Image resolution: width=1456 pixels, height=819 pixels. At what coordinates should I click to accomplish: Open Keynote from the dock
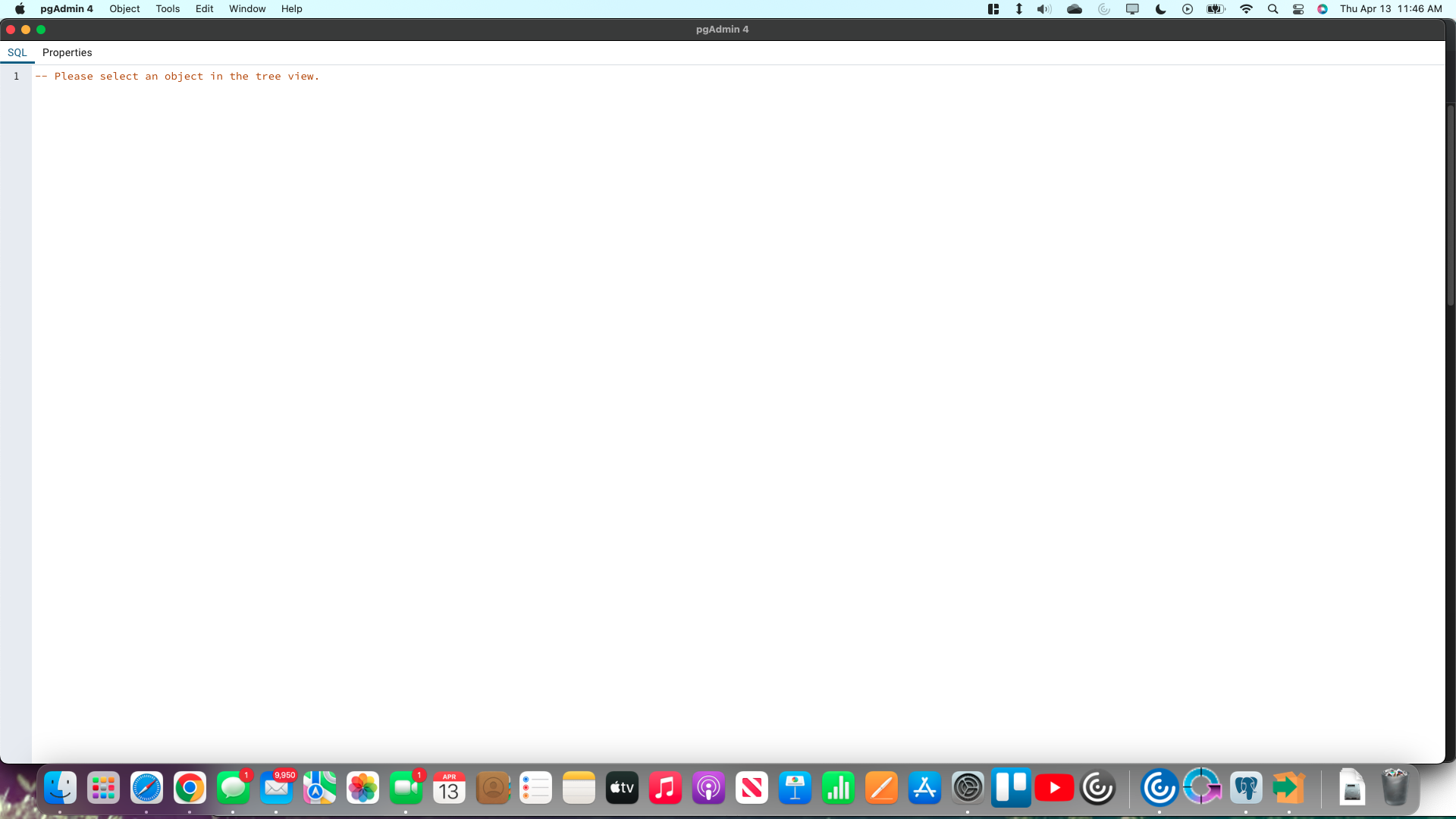click(795, 789)
